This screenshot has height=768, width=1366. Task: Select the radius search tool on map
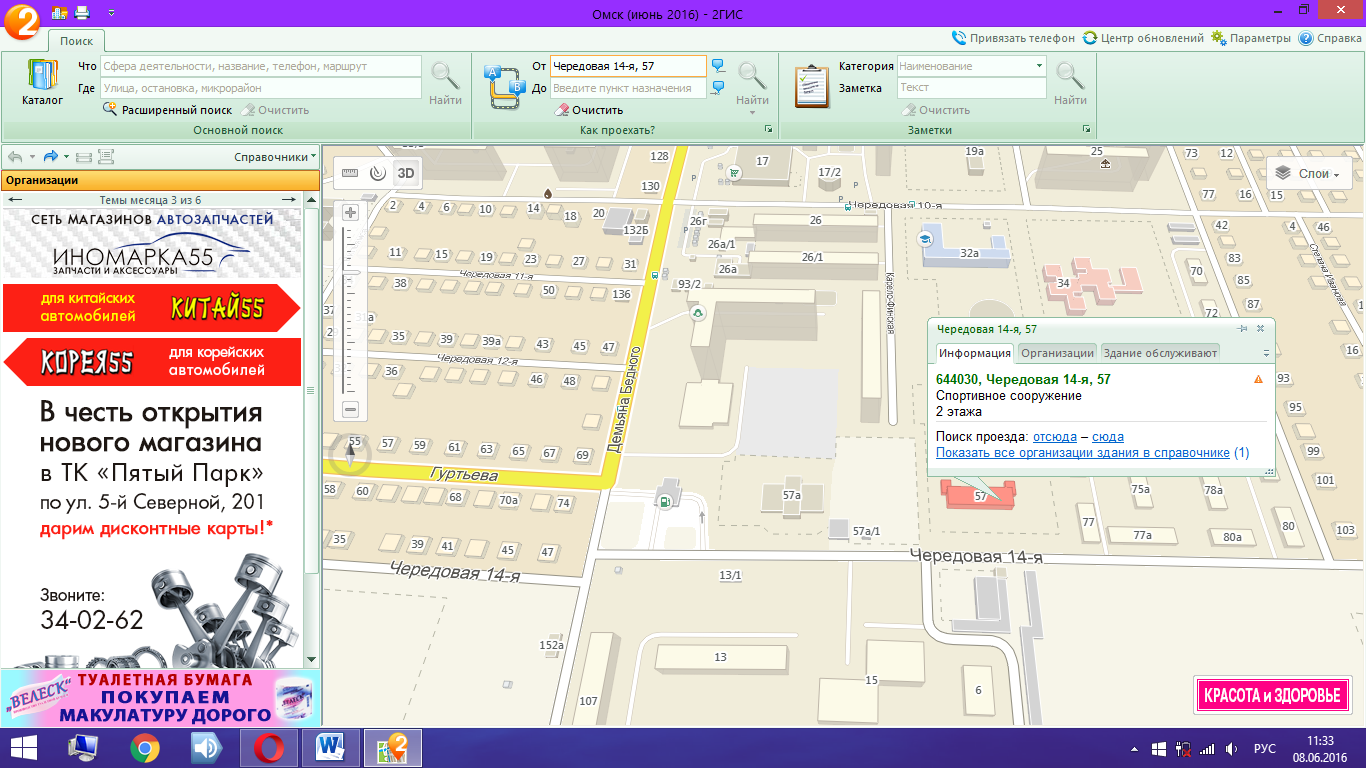pos(377,172)
